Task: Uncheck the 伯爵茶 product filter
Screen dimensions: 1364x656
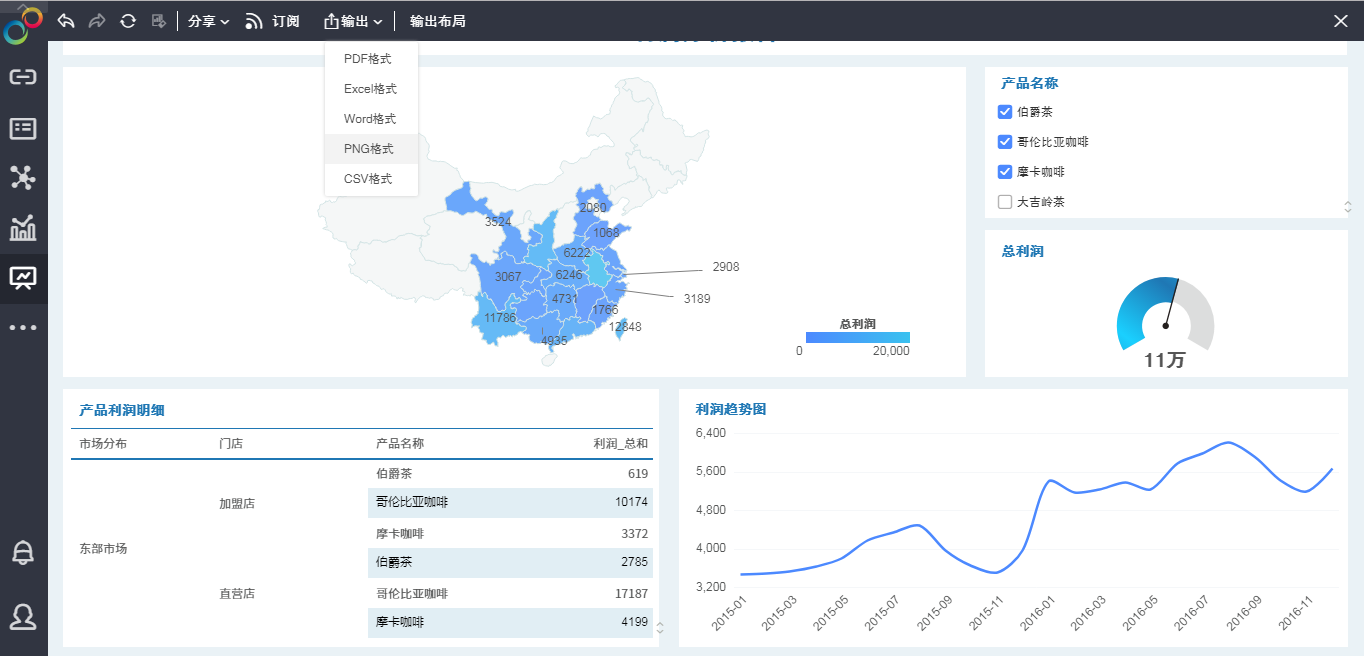Action: pyautogui.click(x=1005, y=111)
